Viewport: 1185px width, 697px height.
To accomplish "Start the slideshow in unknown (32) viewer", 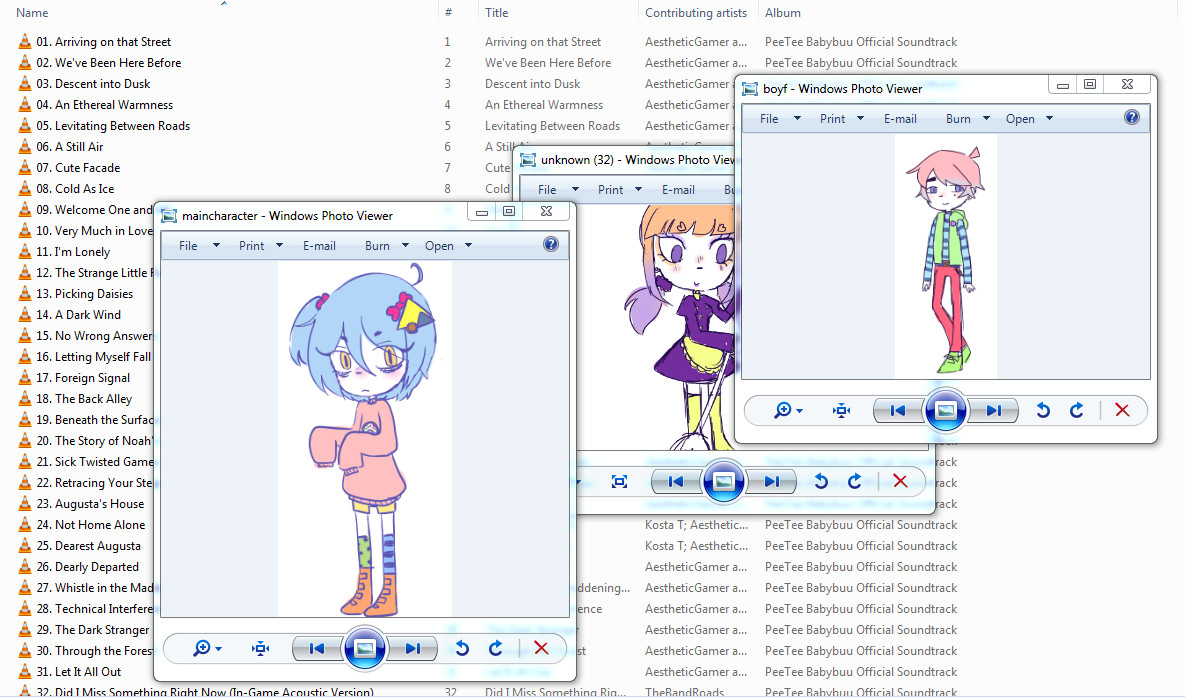I will [x=723, y=481].
